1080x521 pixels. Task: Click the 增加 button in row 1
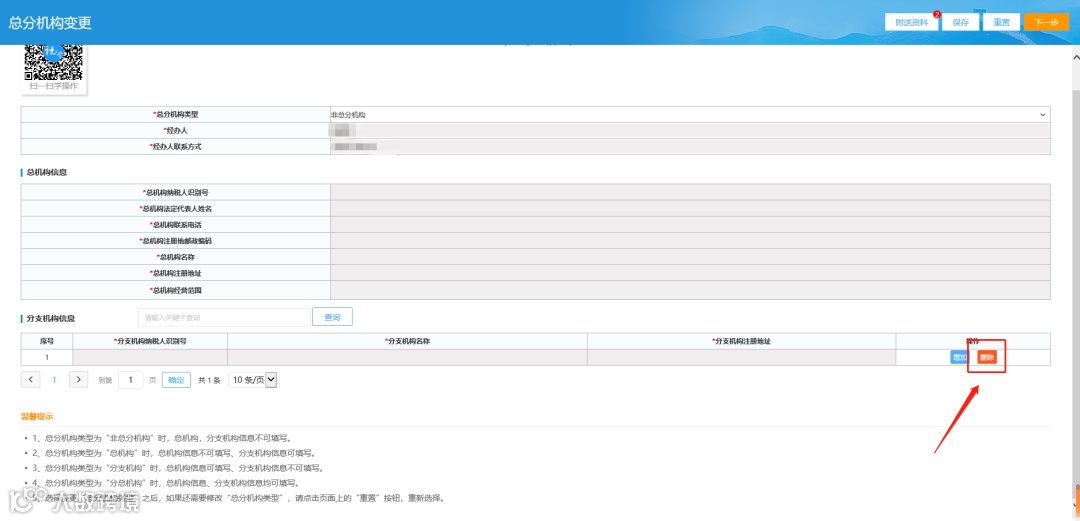coord(959,357)
